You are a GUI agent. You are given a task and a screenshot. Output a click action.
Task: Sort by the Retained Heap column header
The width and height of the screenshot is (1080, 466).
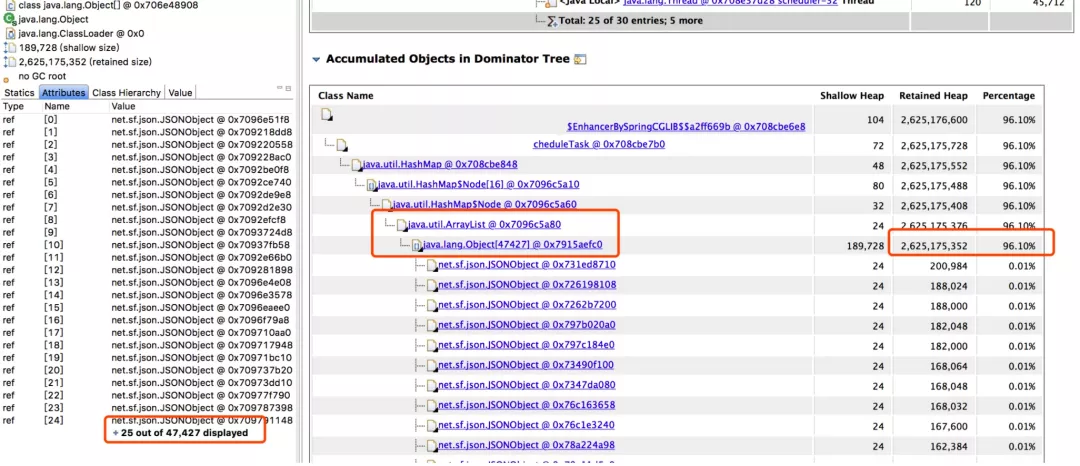pos(933,96)
